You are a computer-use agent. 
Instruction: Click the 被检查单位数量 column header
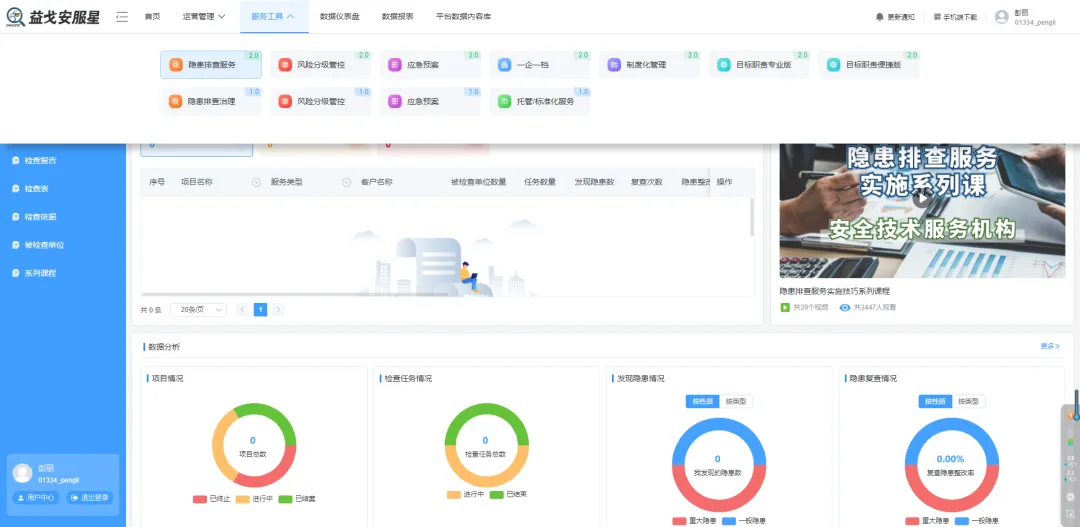click(x=479, y=183)
